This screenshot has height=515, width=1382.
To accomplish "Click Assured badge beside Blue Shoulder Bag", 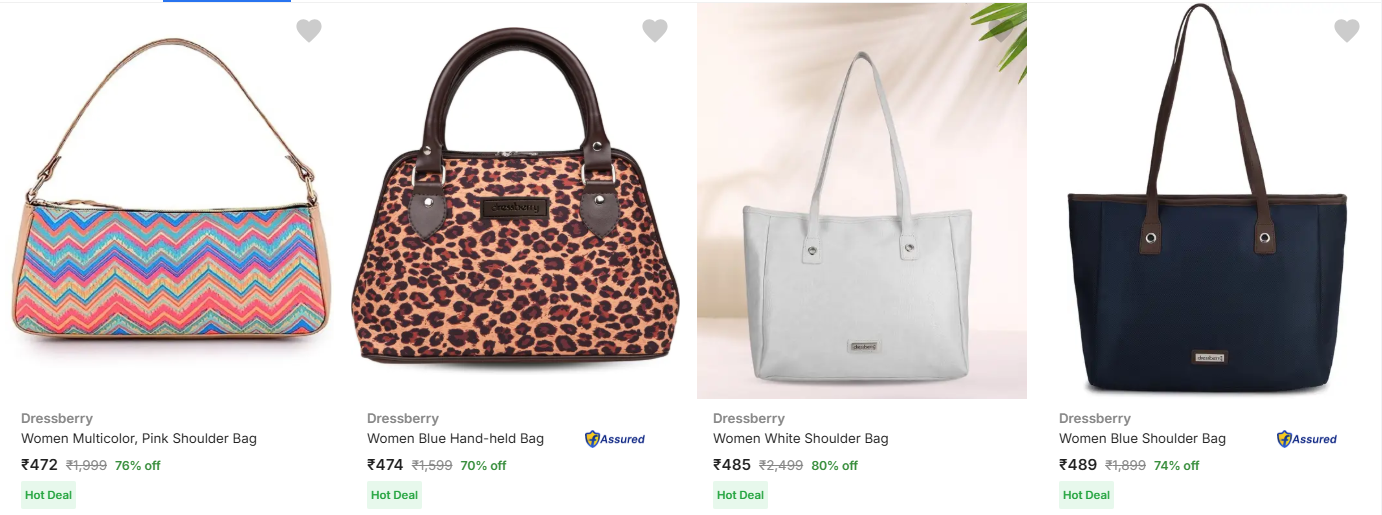I will [1307, 439].
